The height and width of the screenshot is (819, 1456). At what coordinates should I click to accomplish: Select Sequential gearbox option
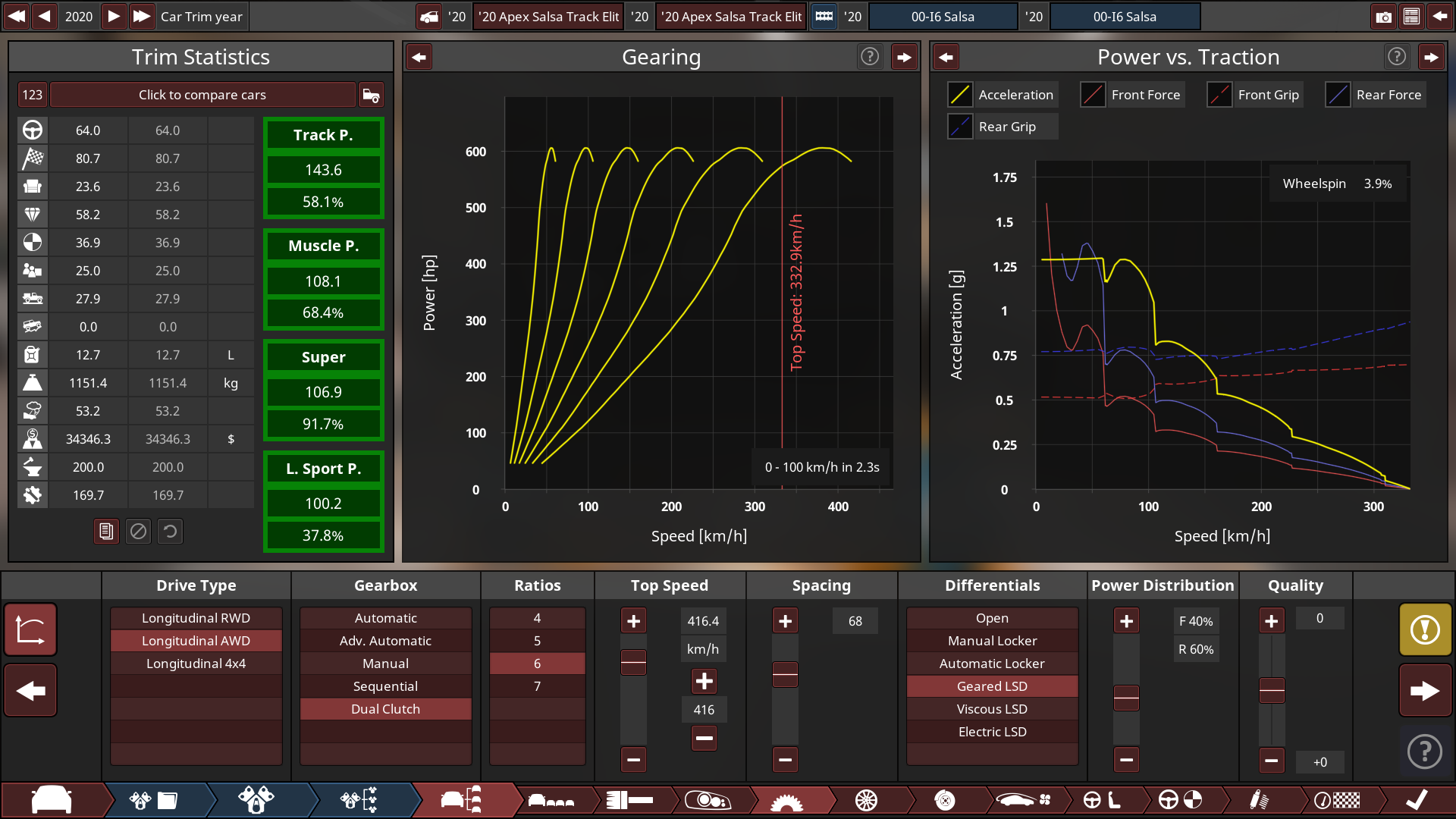pos(385,686)
